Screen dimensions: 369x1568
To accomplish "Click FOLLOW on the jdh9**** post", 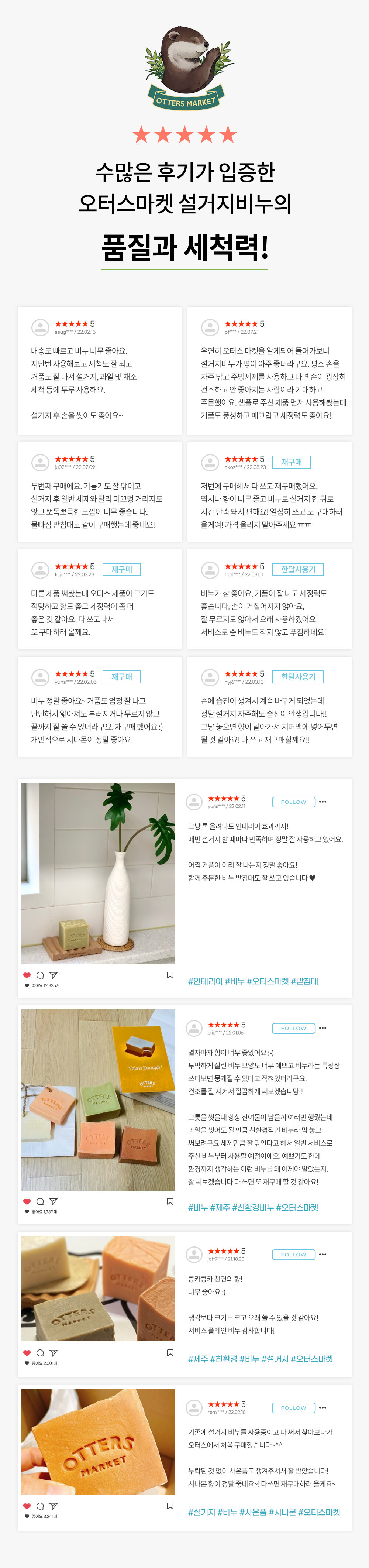I will pos(294,1255).
